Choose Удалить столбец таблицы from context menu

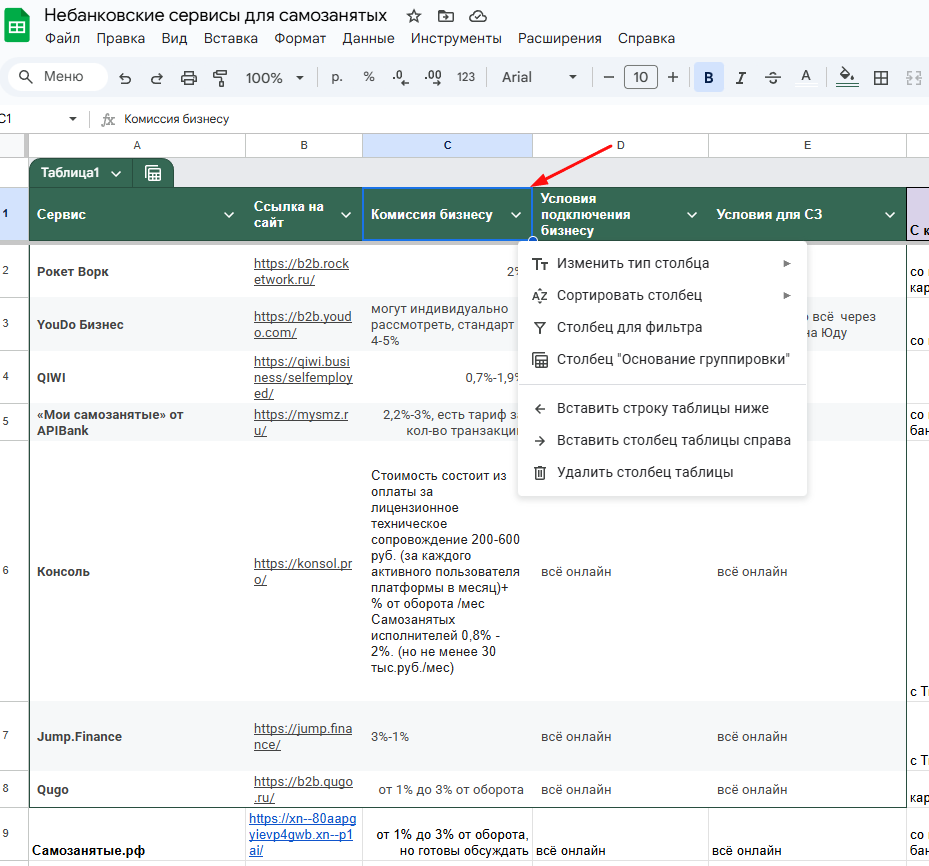pyautogui.click(x=645, y=472)
